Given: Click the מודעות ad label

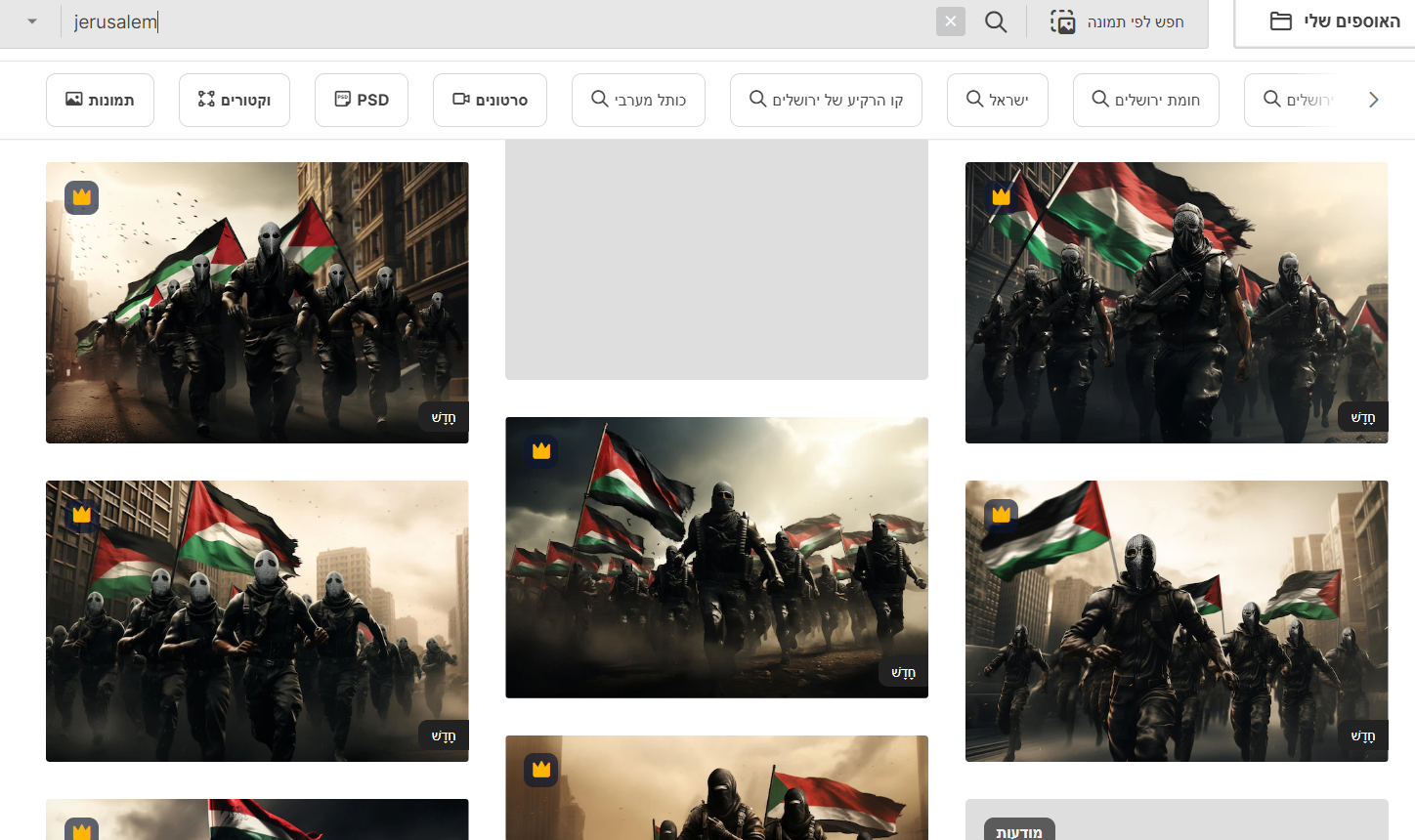Looking at the screenshot, I should click(1019, 831).
